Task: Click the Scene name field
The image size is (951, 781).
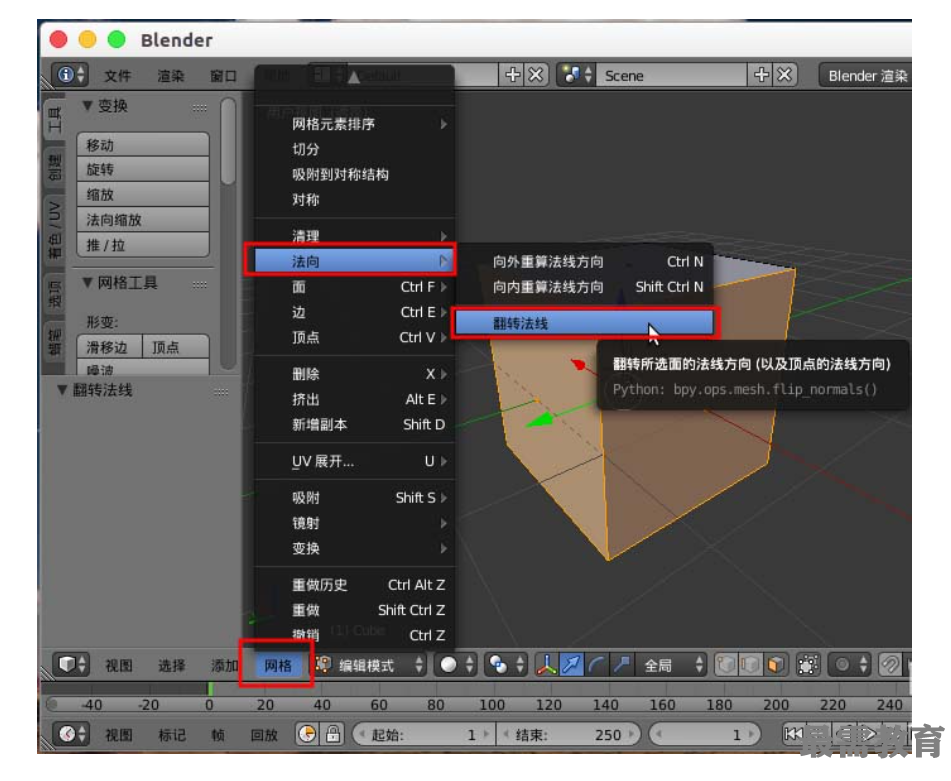Action: point(672,75)
